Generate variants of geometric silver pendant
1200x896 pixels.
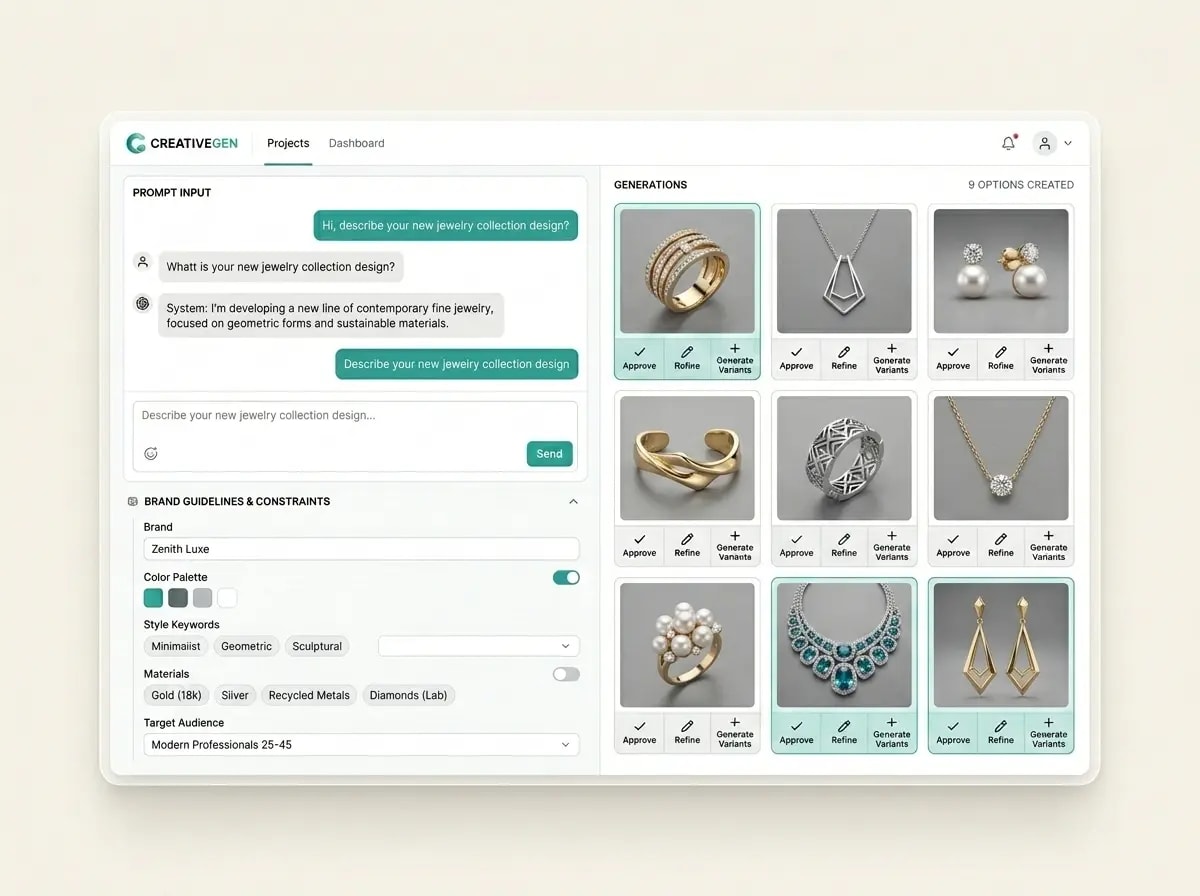point(892,358)
